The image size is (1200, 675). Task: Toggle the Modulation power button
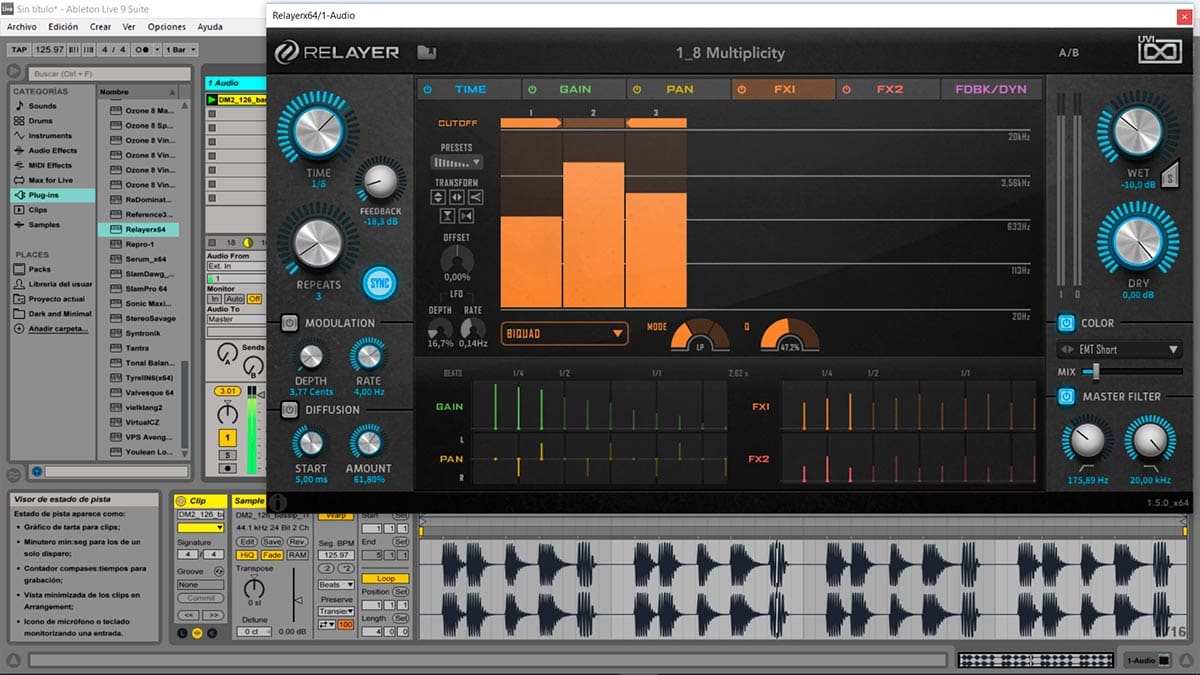click(x=289, y=323)
